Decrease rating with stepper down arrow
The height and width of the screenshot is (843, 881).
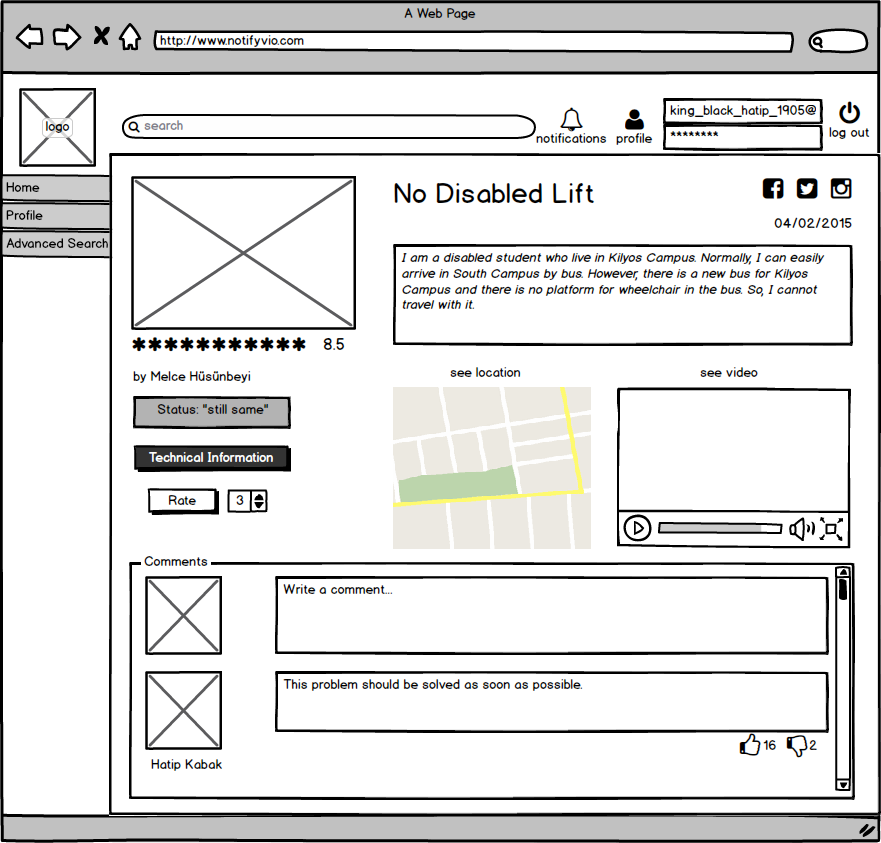pyautogui.click(x=259, y=505)
